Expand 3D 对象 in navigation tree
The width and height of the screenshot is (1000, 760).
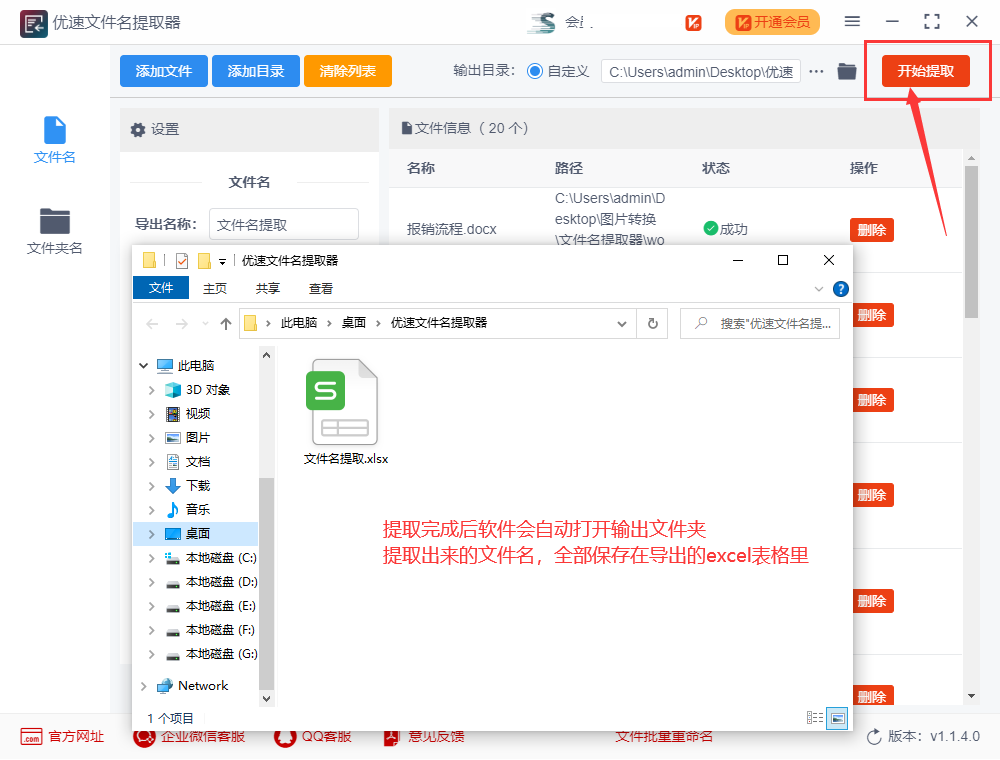[x=152, y=390]
